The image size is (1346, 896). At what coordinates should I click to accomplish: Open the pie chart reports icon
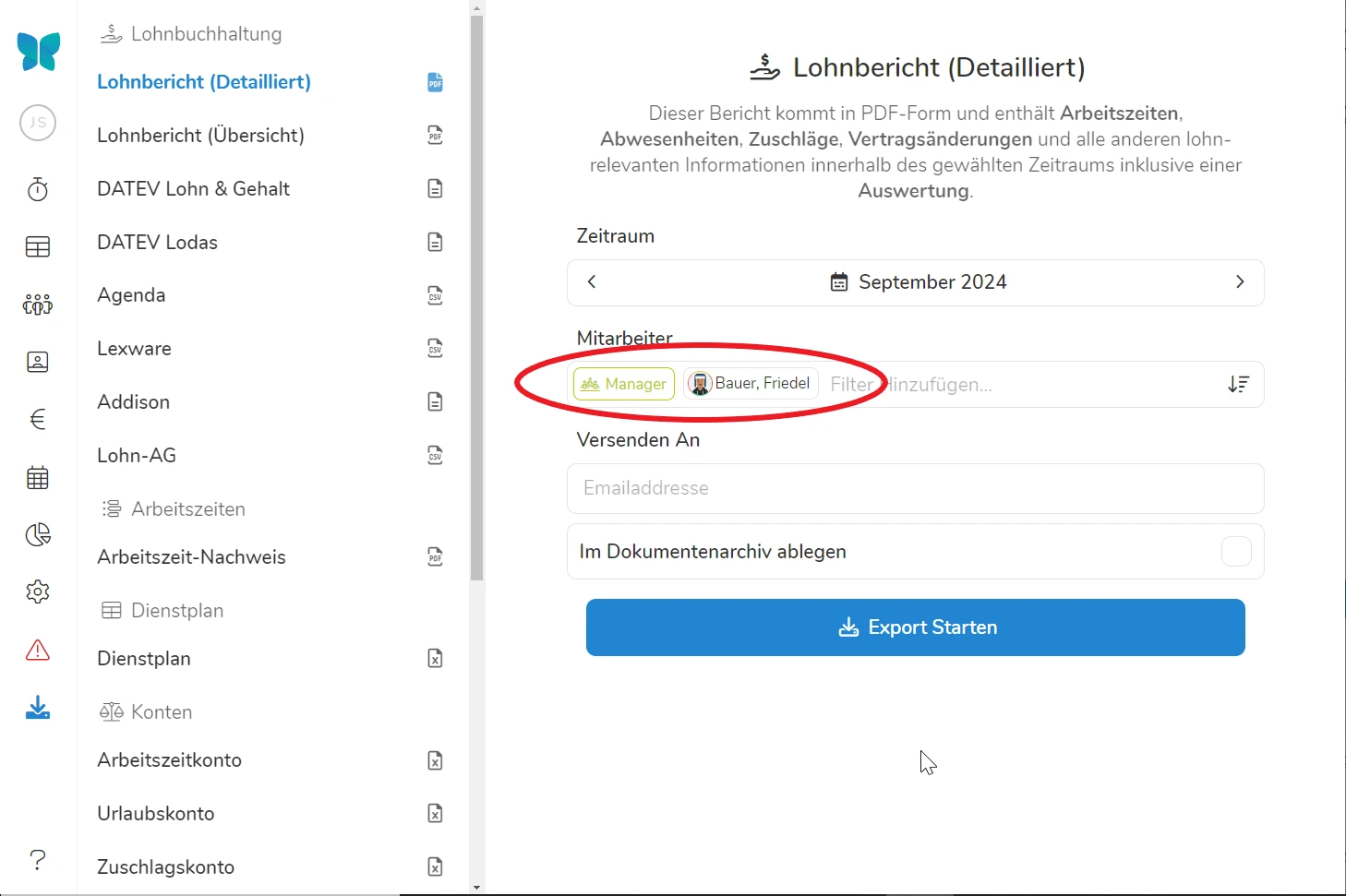(x=38, y=535)
